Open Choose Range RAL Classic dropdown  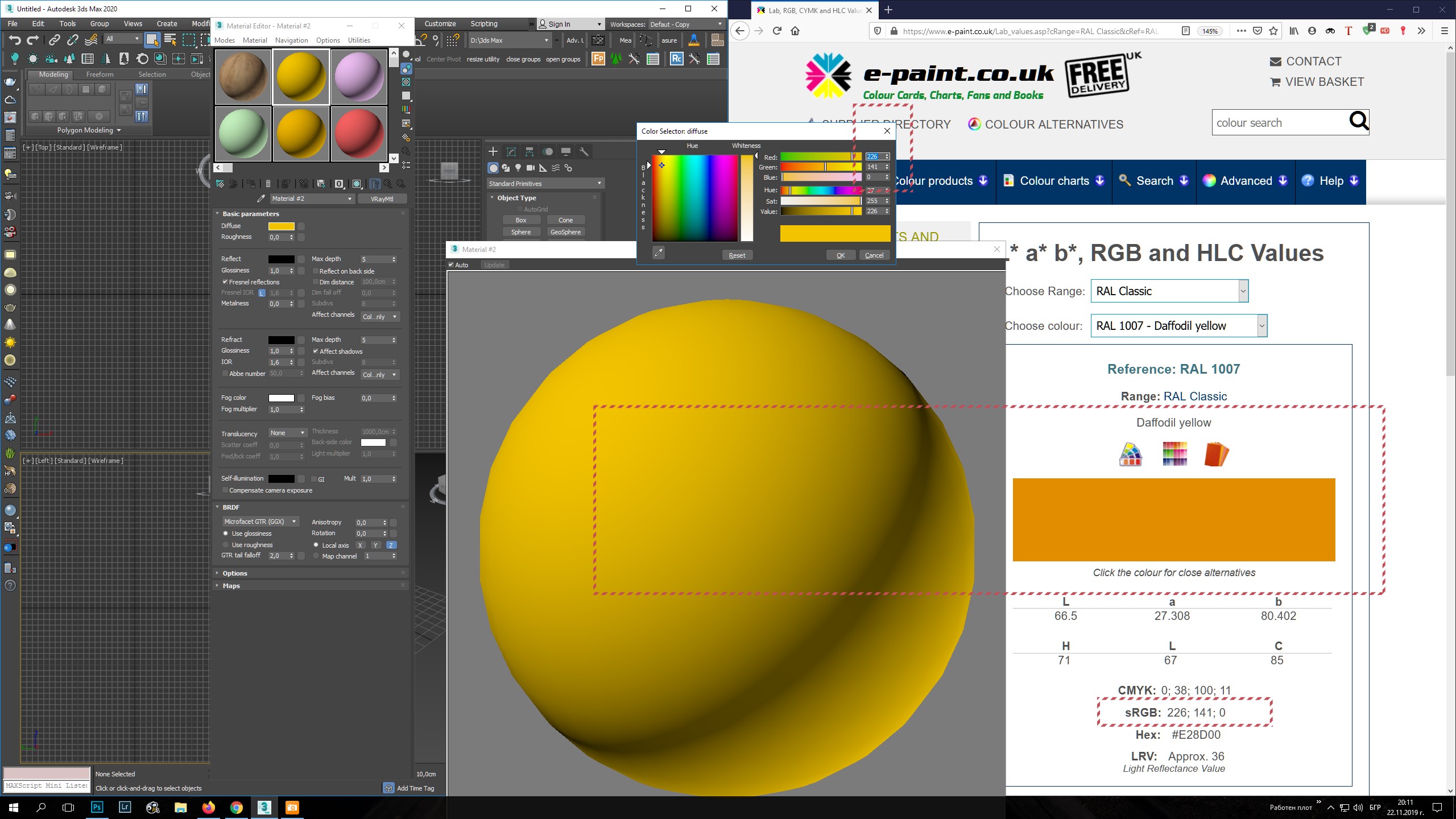pyautogui.click(x=1169, y=291)
